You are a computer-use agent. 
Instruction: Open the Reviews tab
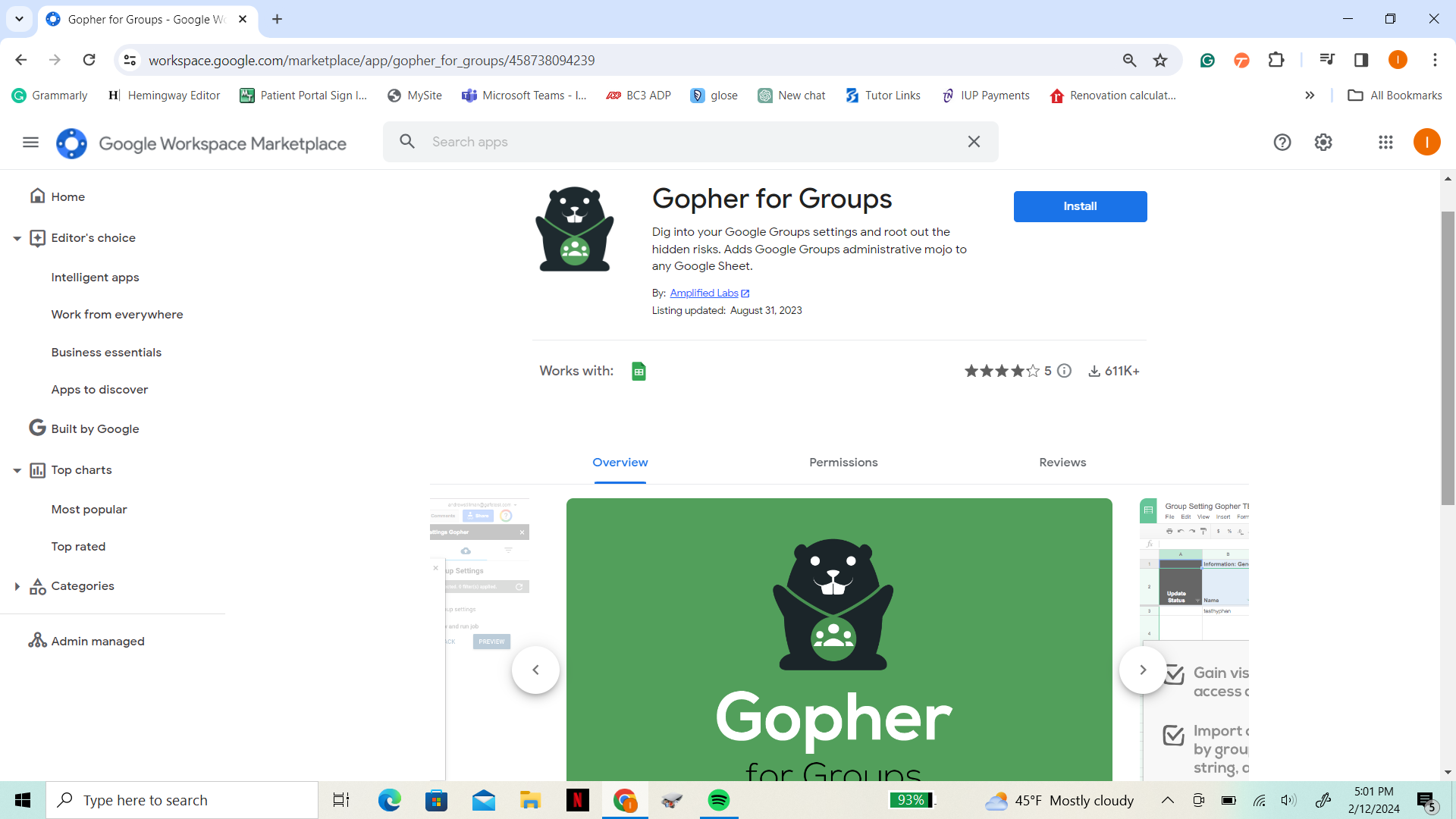tap(1062, 462)
